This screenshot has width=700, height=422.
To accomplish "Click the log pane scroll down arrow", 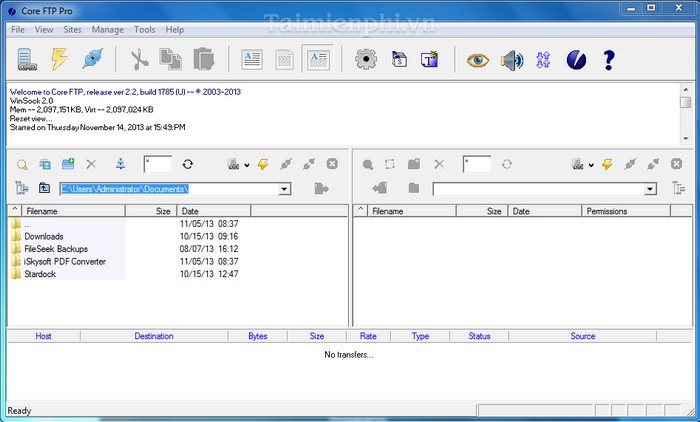I will [x=686, y=139].
